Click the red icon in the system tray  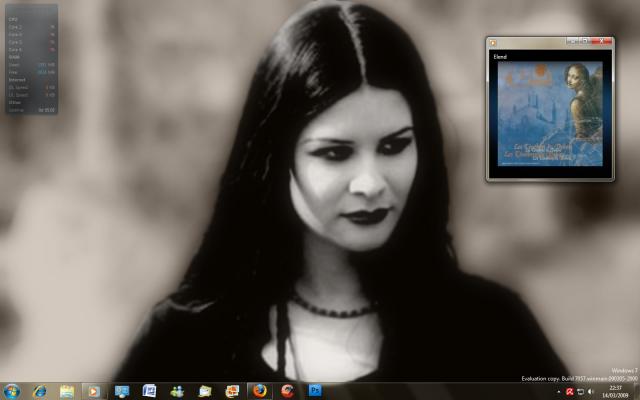569,391
